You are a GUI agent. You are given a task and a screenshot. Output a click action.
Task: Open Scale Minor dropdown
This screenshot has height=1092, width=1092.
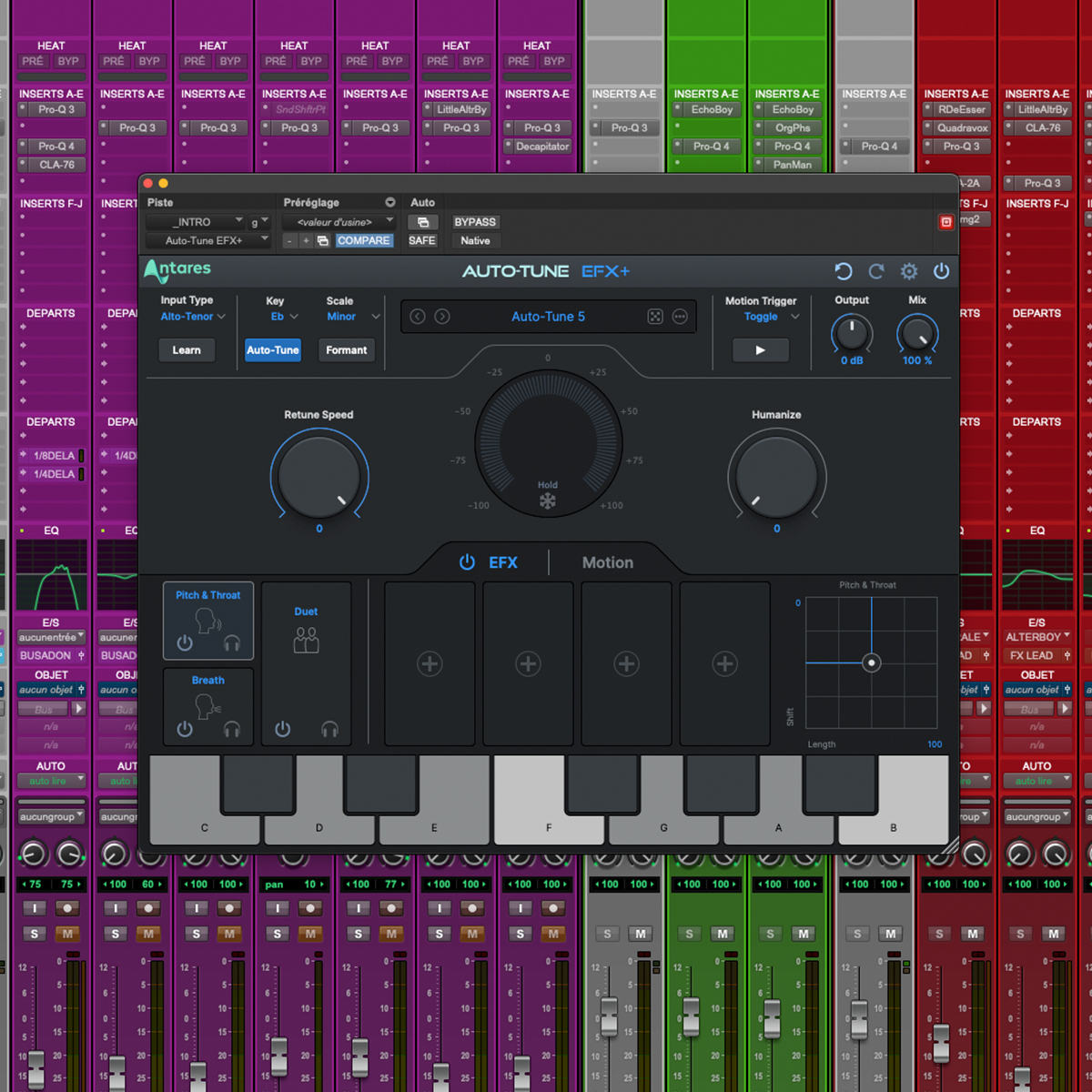tap(353, 317)
